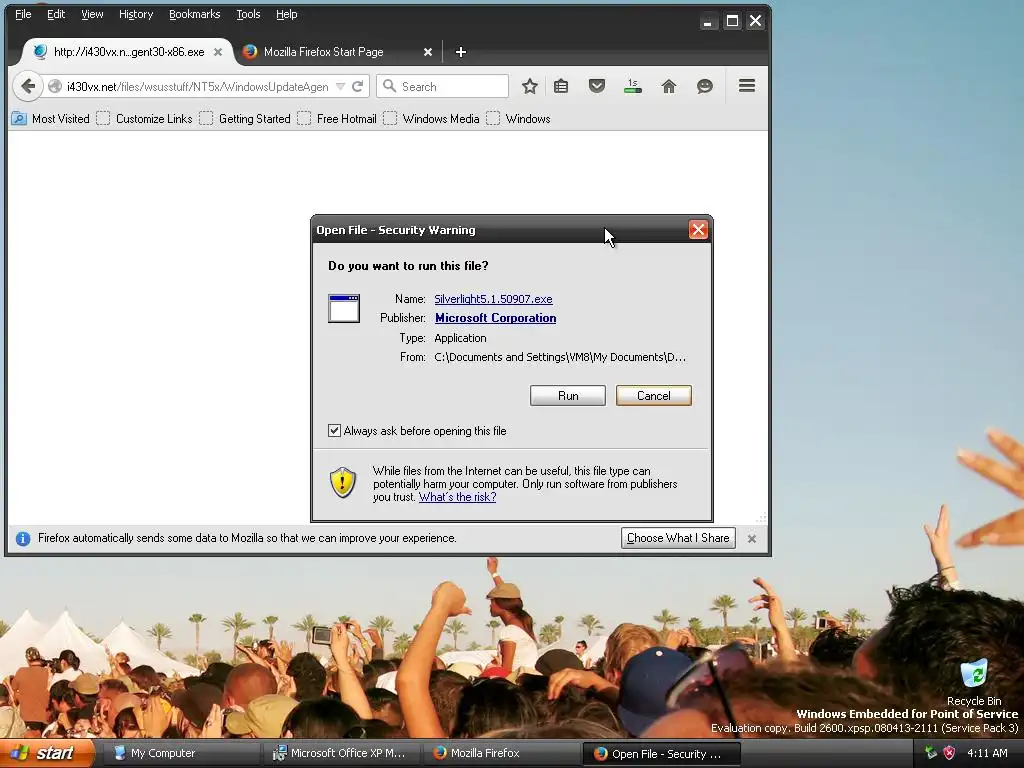
Task: Open the Windows Media bookmark
Action: 432,119
